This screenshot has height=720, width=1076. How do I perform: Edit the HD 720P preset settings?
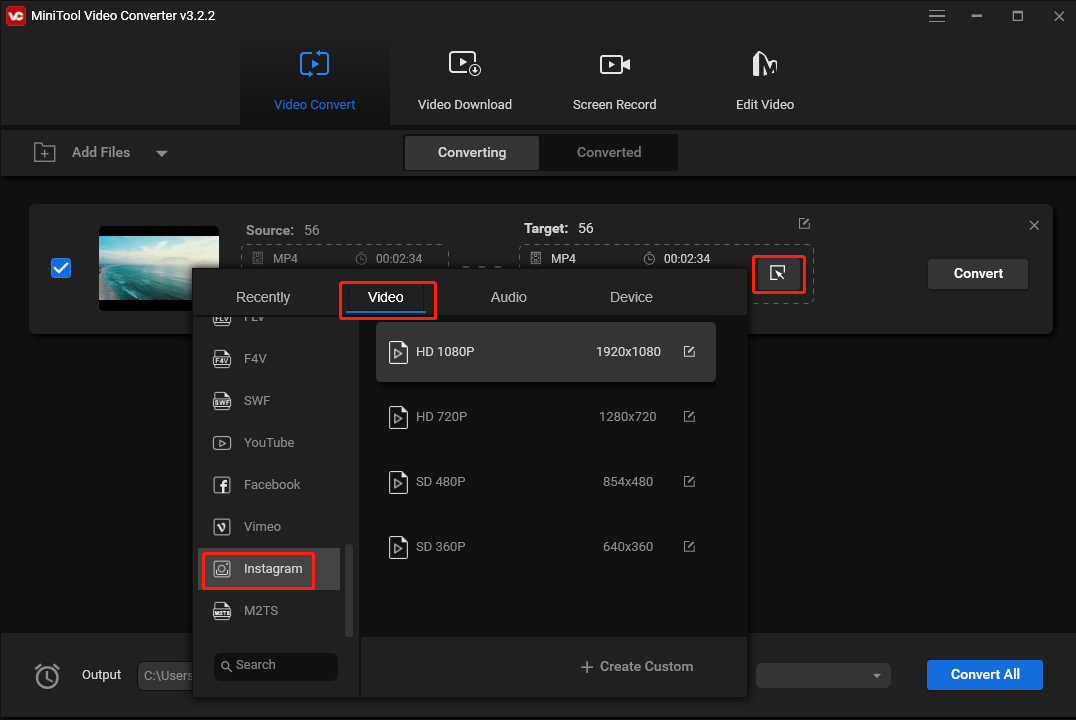click(690, 417)
